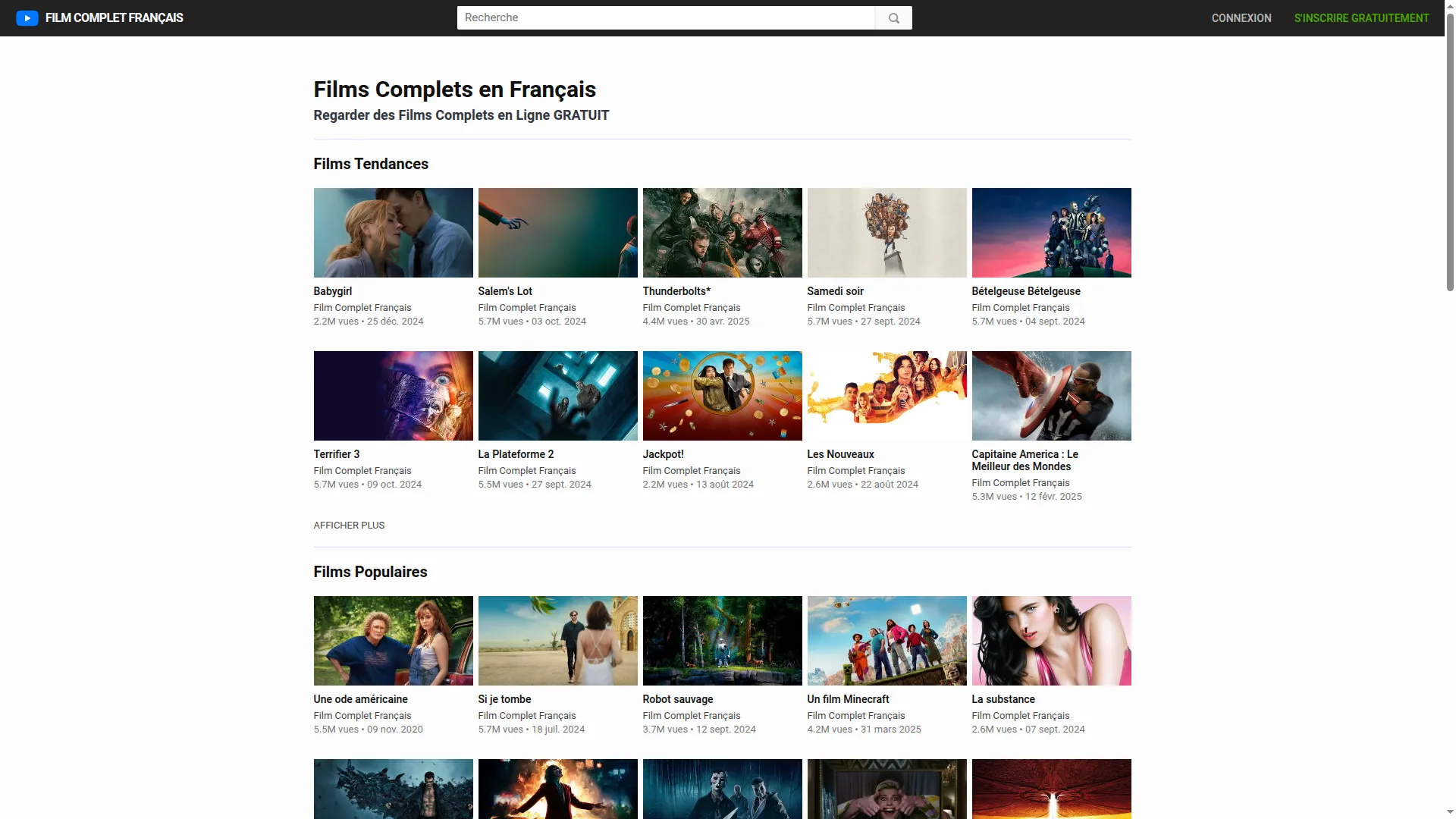Click FILM COMPLET FRANÇAIS site title
1456x819 pixels.
tap(115, 18)
